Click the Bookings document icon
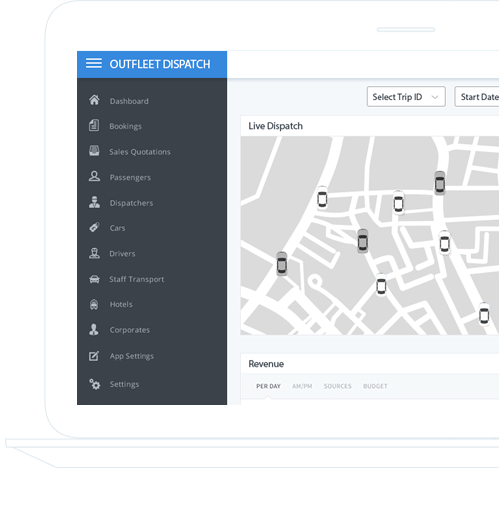 coord(94,125)
